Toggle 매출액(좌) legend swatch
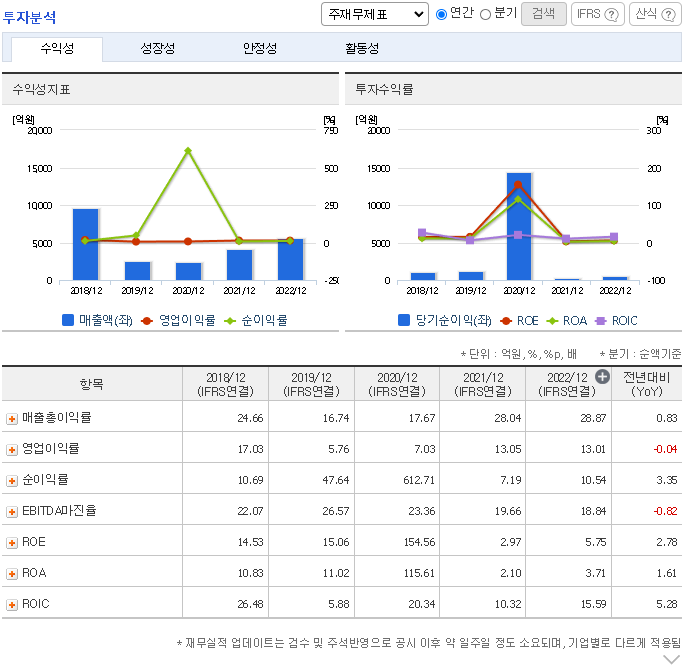The width and height of the screenshot is (691, 669). pos(68,320)
